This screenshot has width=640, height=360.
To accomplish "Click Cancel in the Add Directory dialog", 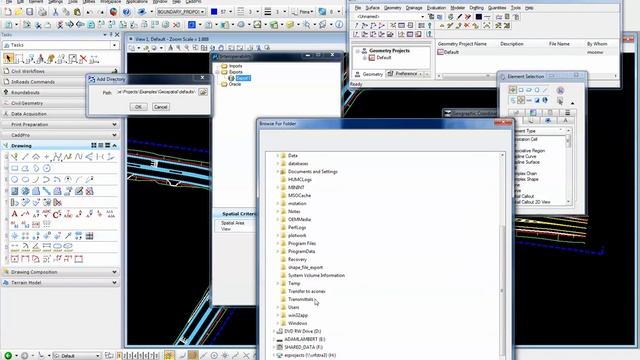I will (x=160, y=107).
